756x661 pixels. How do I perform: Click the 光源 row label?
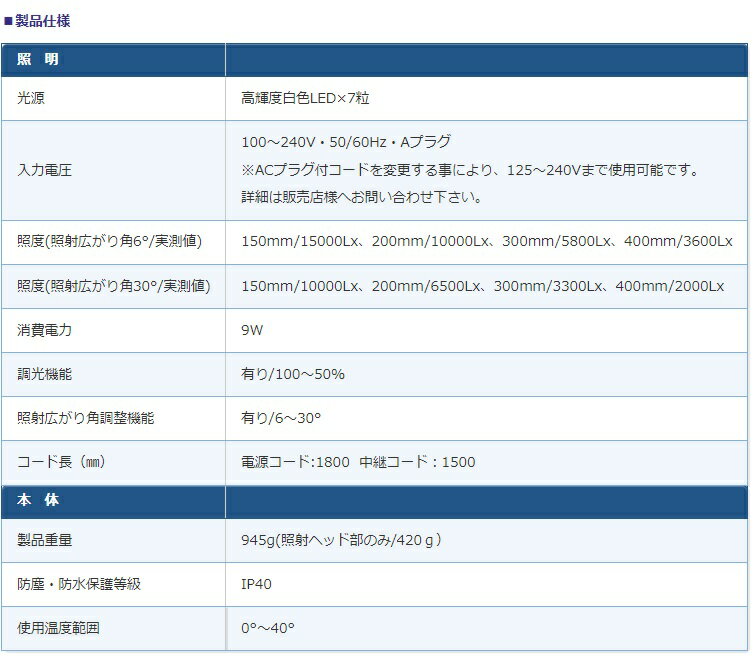click(31, 98)
